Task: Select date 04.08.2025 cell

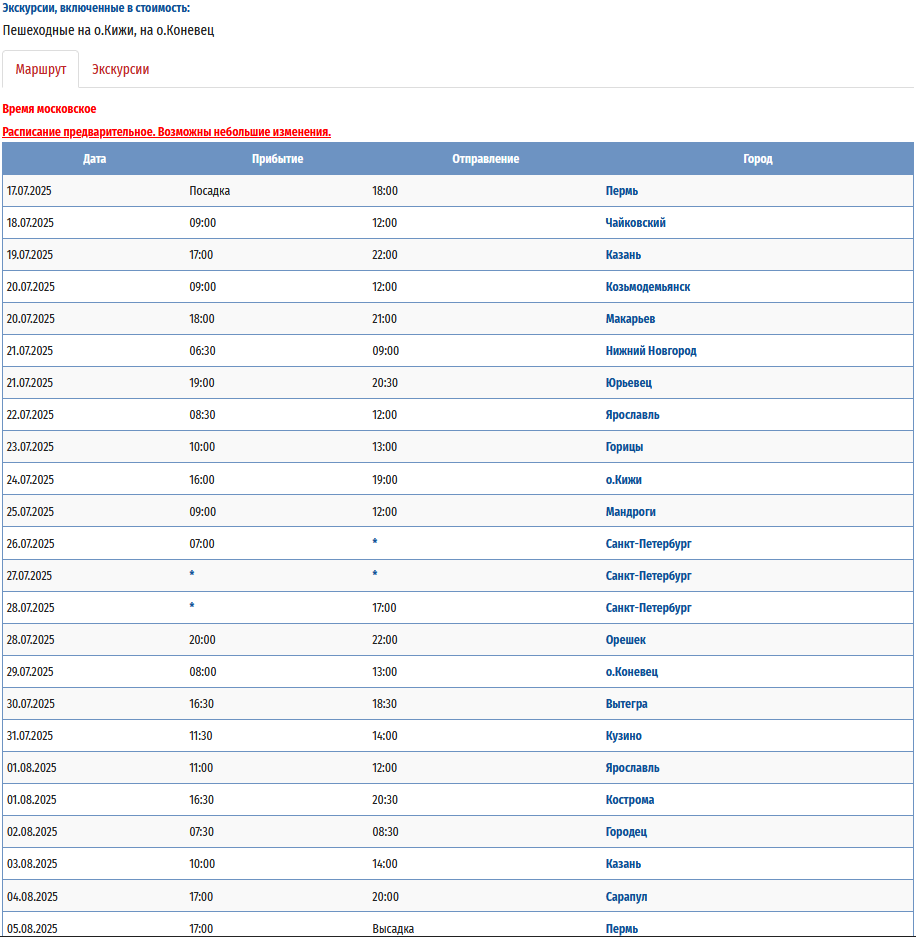Action: coord(32,897)
